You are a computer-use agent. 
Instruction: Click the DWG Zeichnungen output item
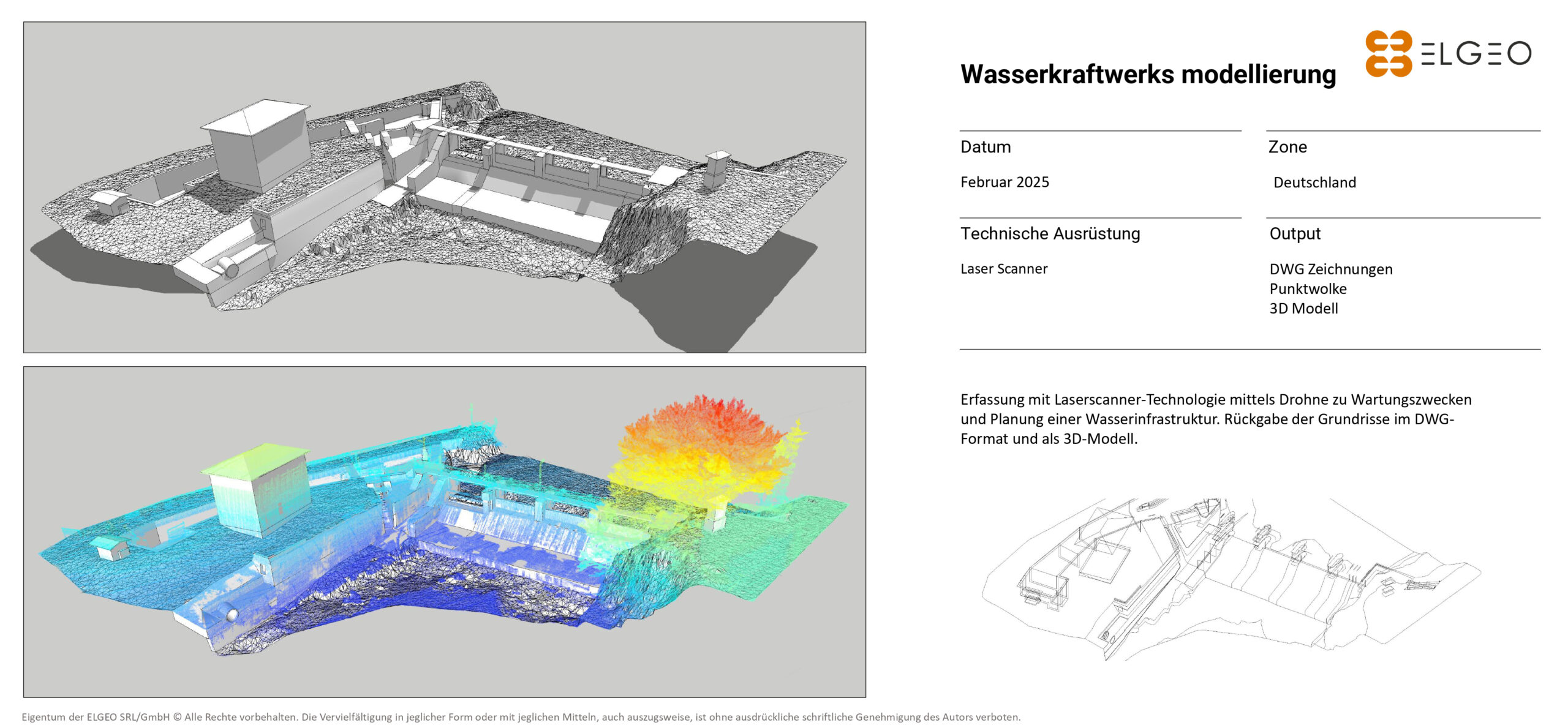pos(1330,269)
